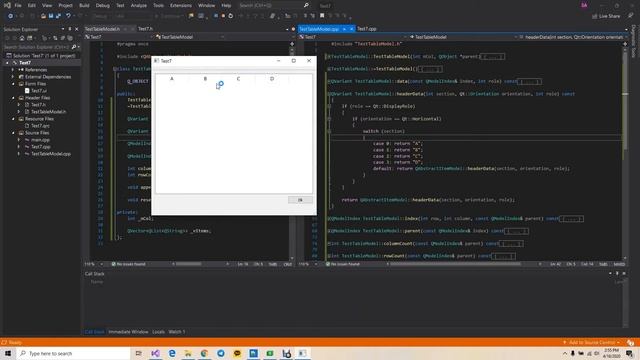Click the account badge in title bar
640x360 pixels.
click(x=584, y=5)
